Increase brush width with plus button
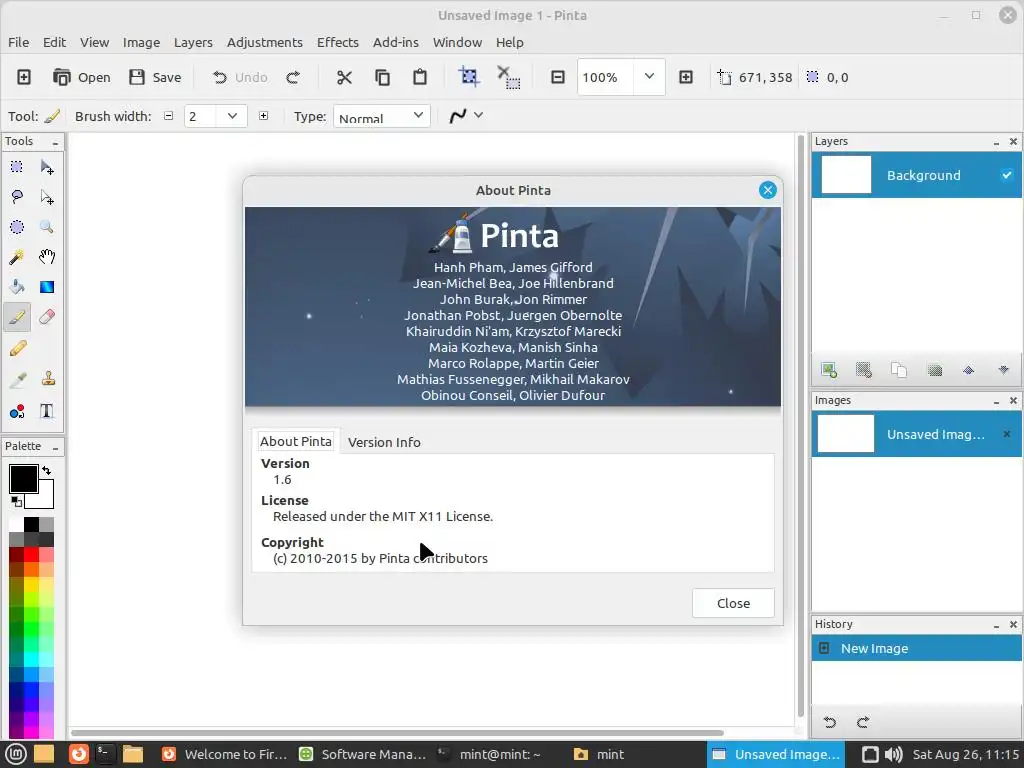This screenshot has width=1024, height=768. tap(263, 116)
